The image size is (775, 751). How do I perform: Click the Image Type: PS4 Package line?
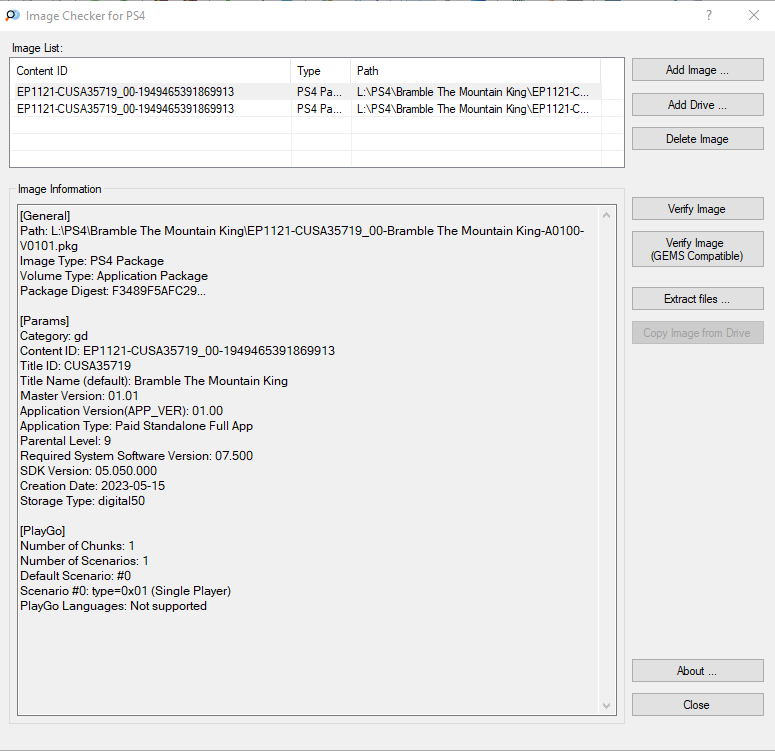click(x=92, y=261)
